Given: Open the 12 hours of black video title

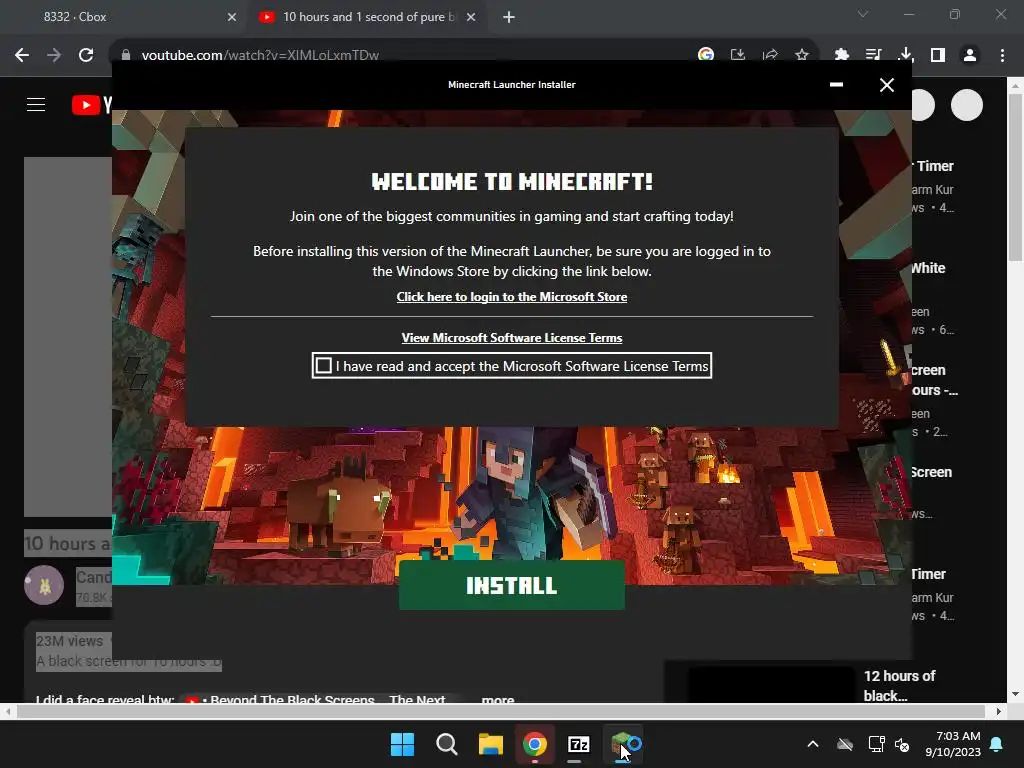Looking at the screenshot, I should coord(899,686).
